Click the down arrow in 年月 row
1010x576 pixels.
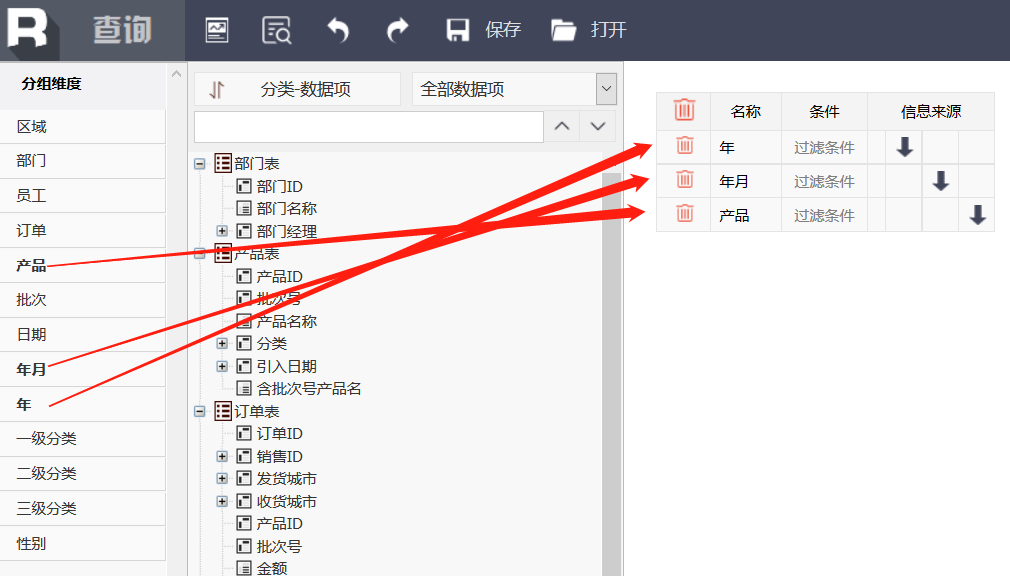coord(940,180)
